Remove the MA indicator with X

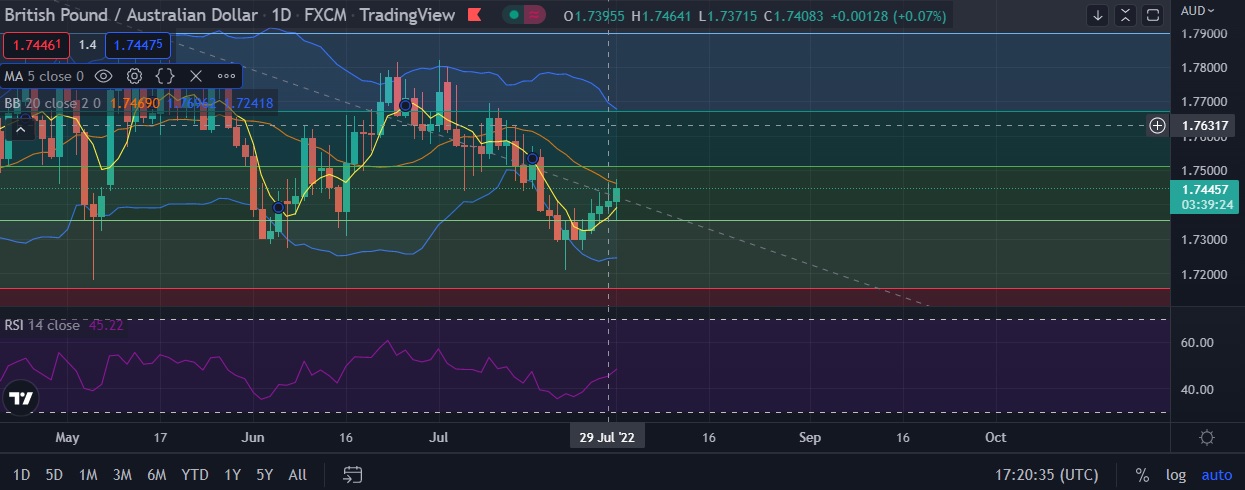tap(196, 75)
